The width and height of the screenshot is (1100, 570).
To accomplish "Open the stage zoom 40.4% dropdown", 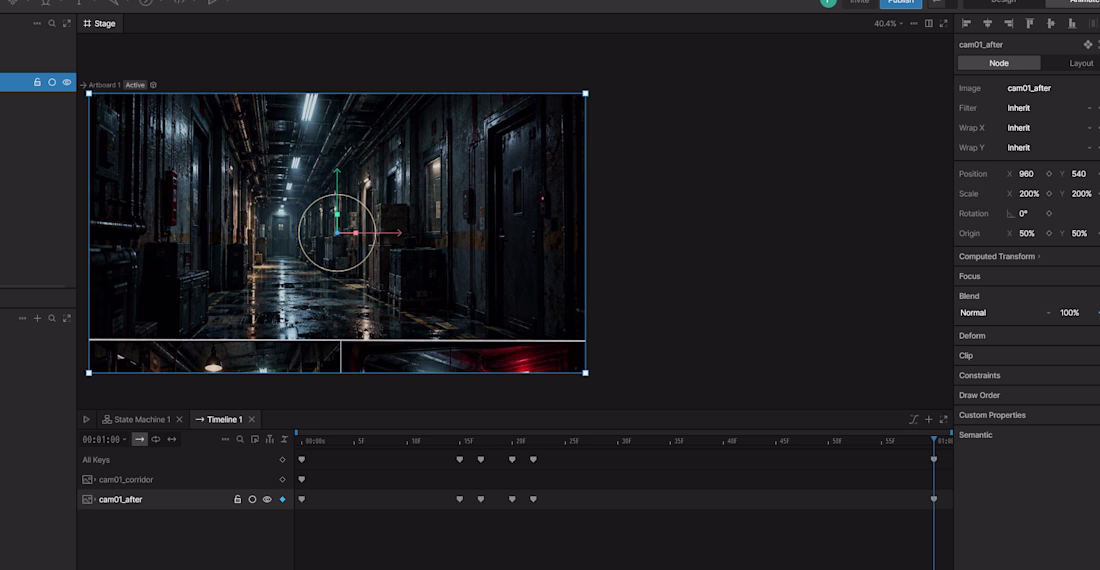I will 889,24.
